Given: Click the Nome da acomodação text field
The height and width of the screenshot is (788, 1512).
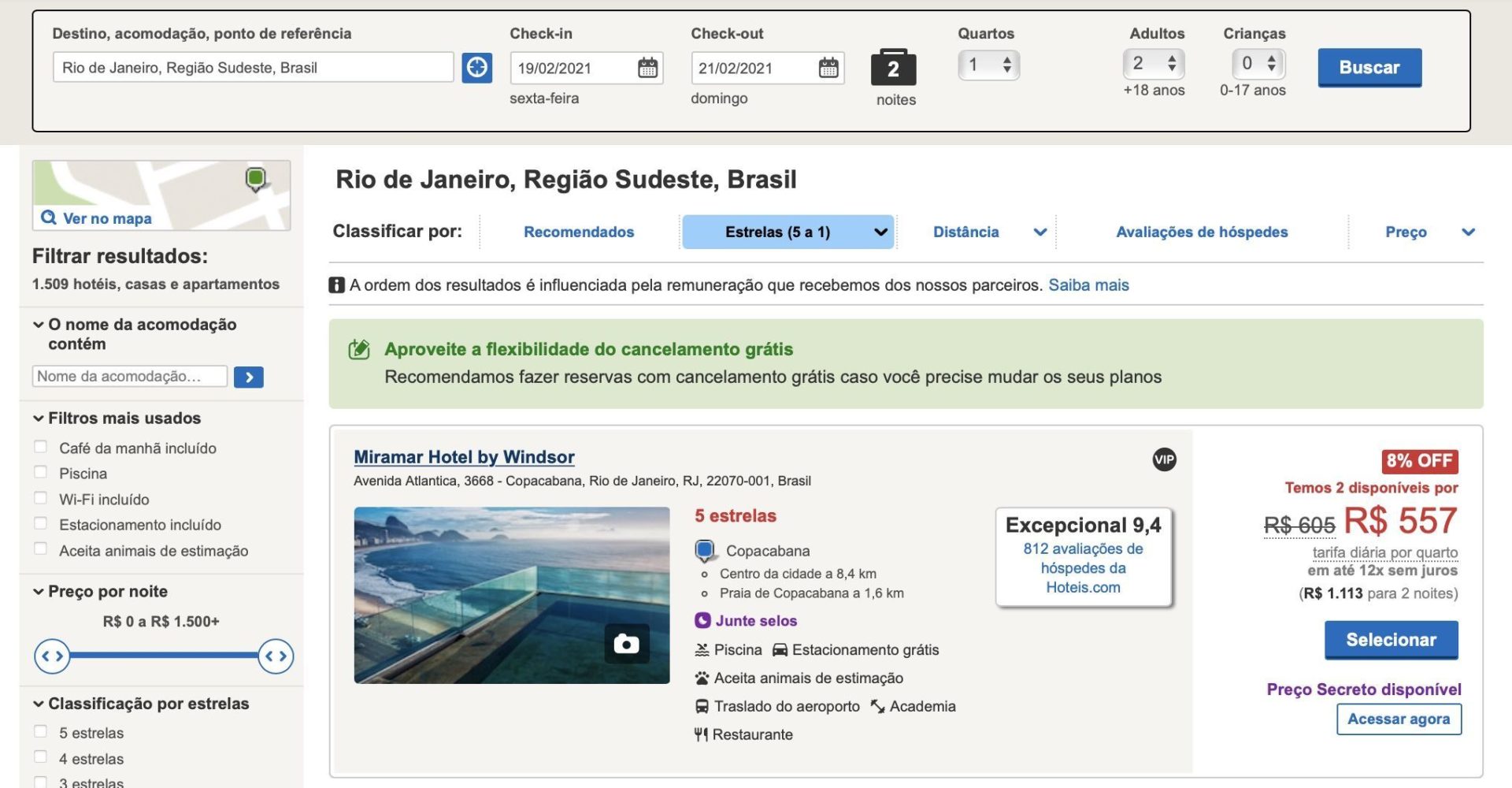Looking at the screenshot, I should click(x=130, y=377).
